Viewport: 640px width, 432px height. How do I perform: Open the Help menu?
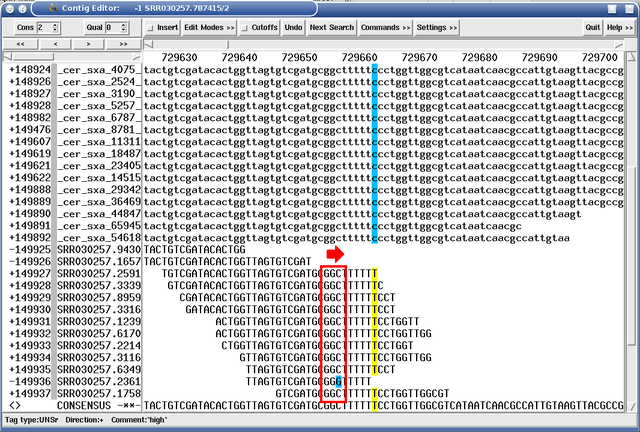619,28
